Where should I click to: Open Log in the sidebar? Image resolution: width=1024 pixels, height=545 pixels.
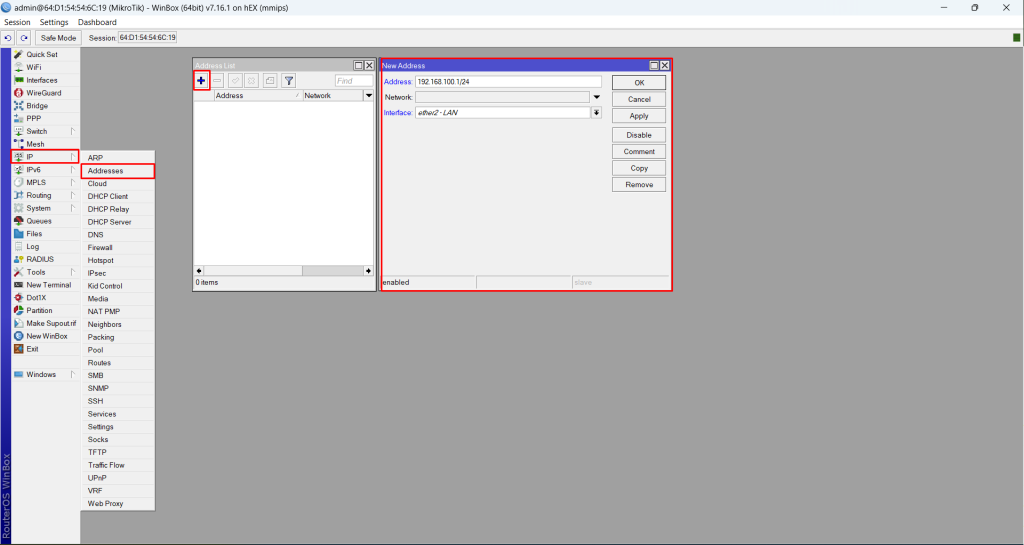[33, 247]
